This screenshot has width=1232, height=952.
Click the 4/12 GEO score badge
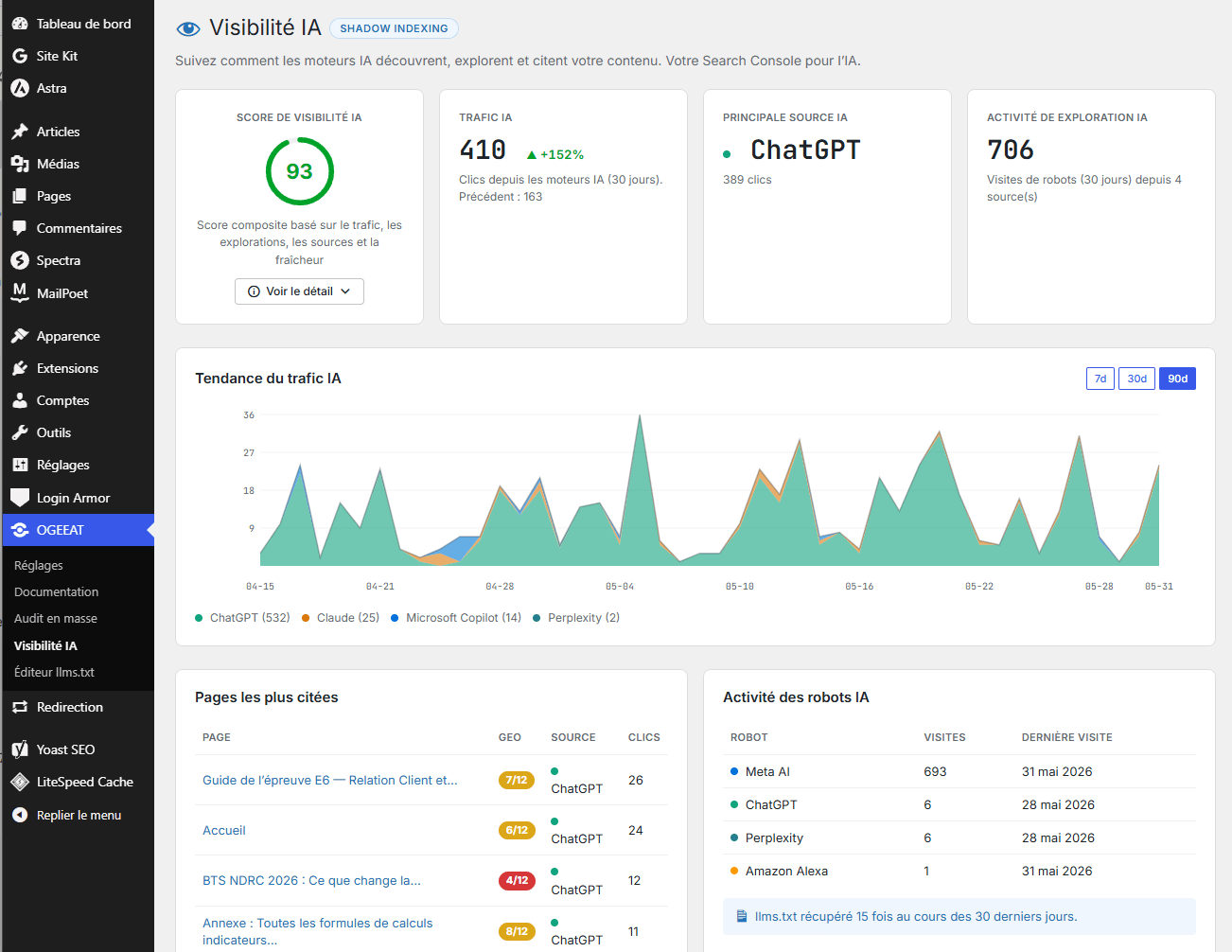tap(517, 880)
